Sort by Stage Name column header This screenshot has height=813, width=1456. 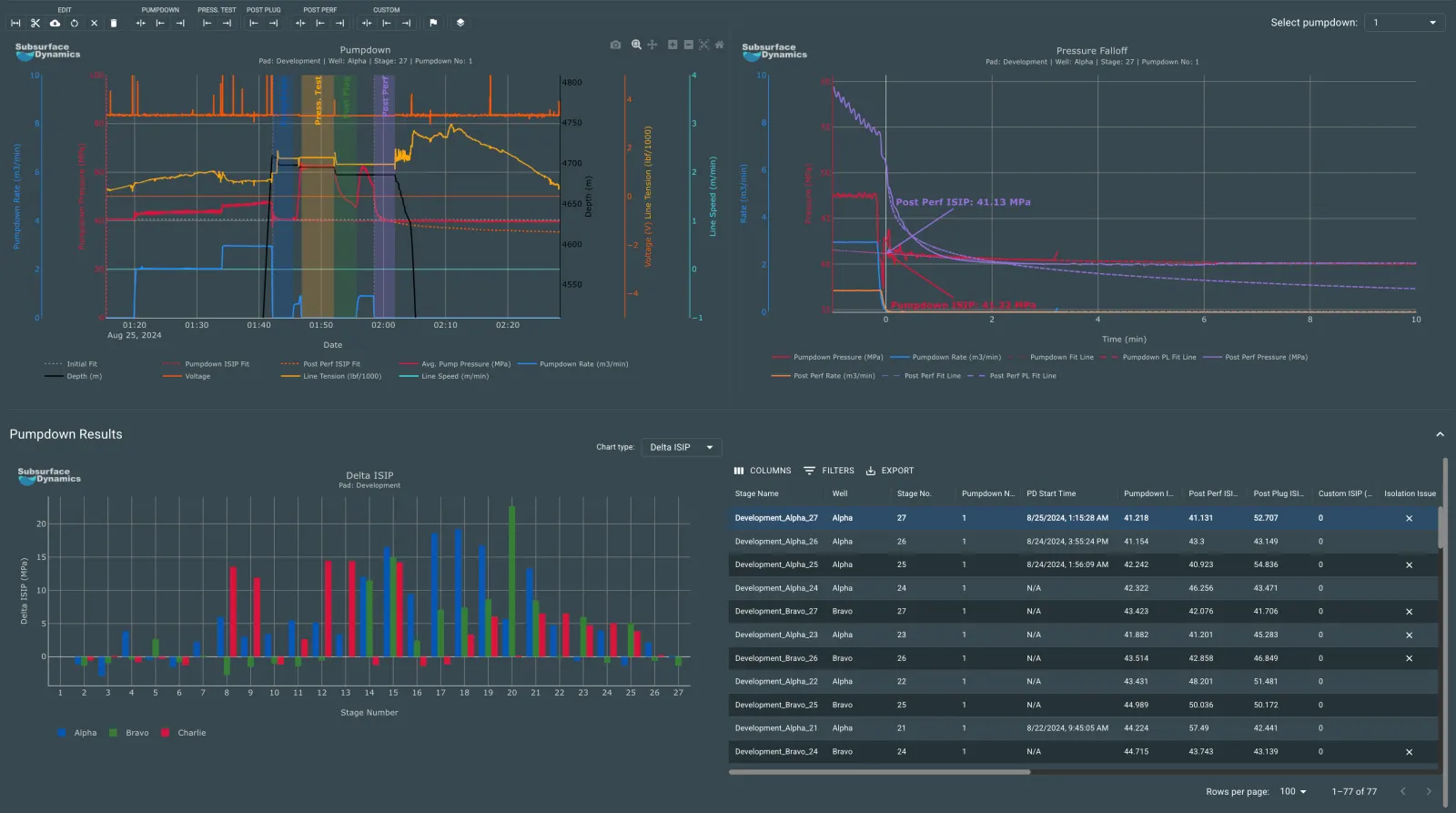click(757, 493)
